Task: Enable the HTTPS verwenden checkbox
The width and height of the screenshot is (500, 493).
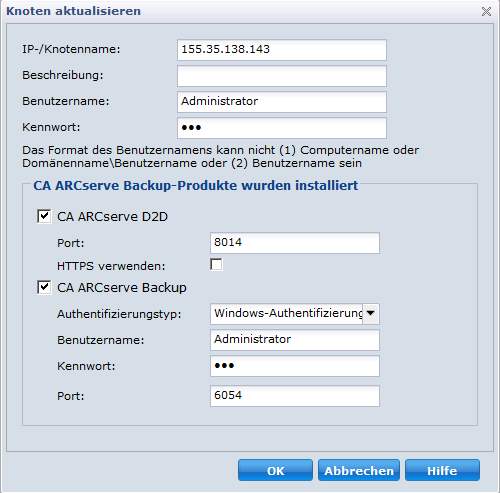Action: click(x=216, y=265)
